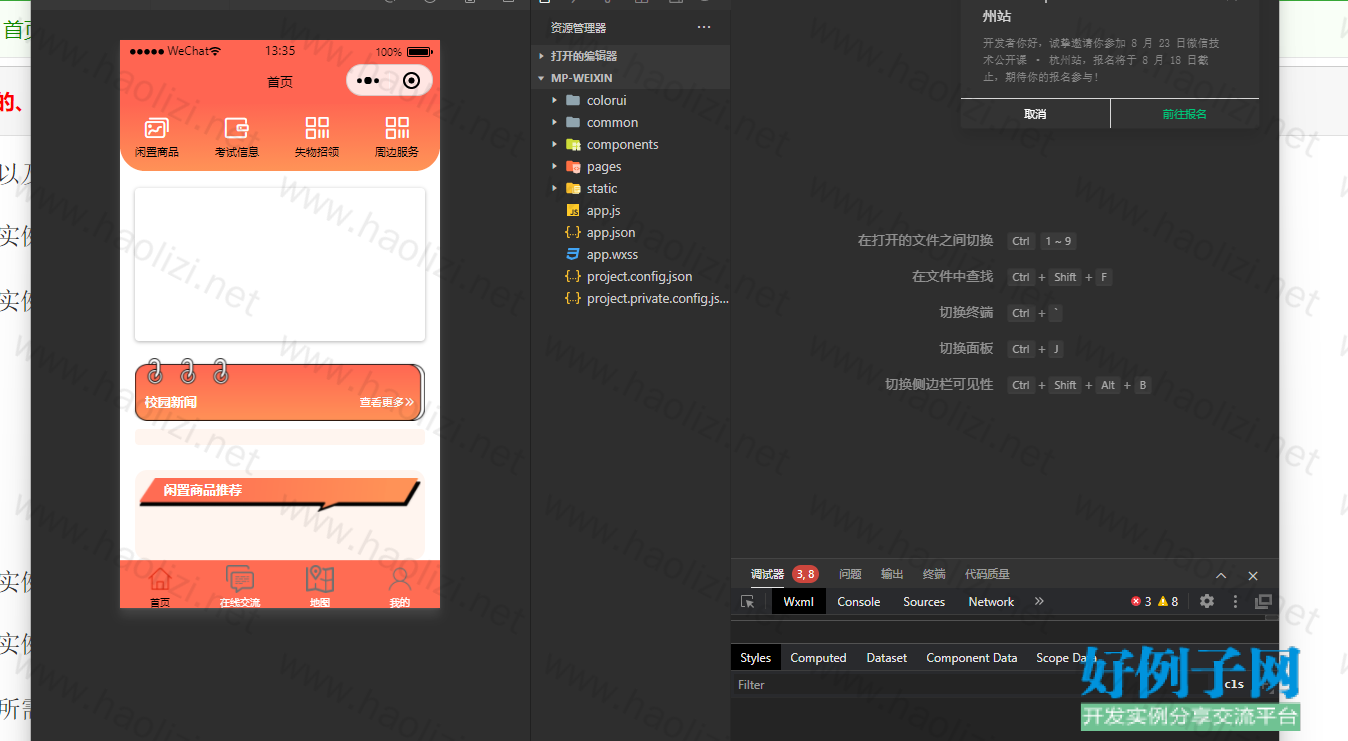Viewport: 1348px width, 741px height.
Task: Tap the 考试信息 wallet icon
Action: click(x=237, y=129)
